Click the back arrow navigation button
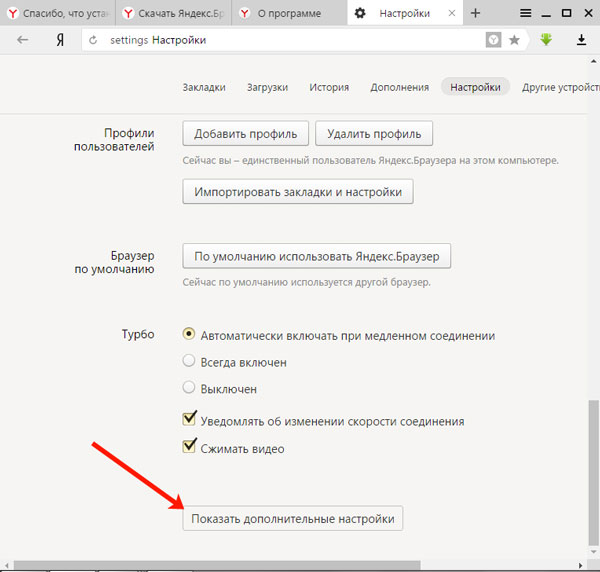 (23, 40)
